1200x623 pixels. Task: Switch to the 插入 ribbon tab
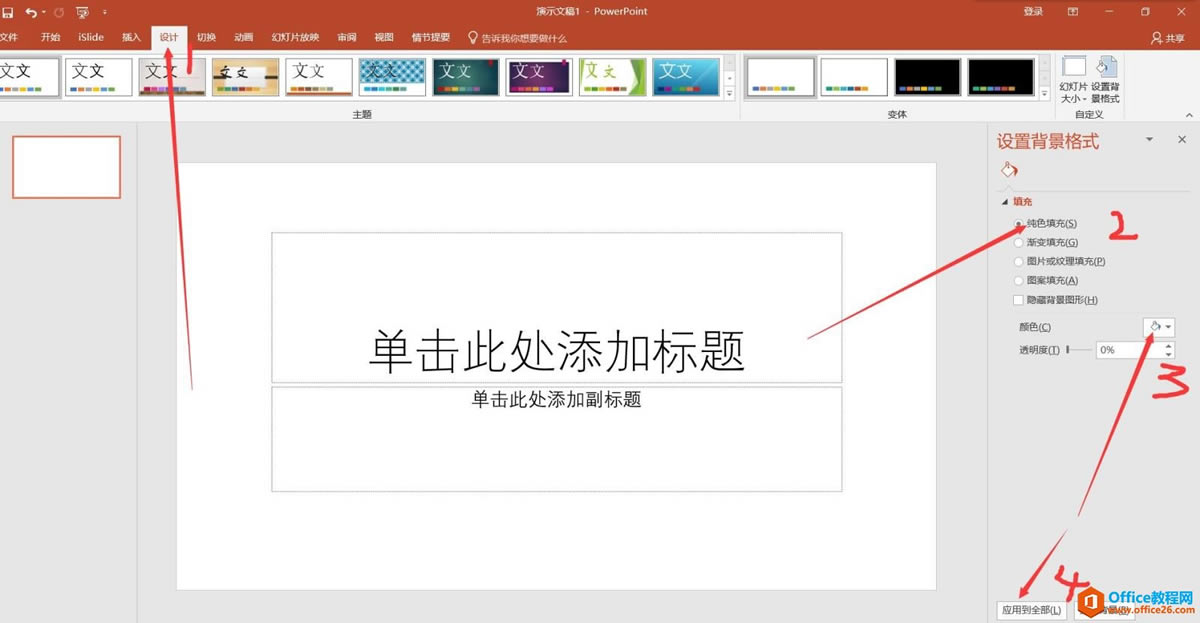tap(131, 36)
